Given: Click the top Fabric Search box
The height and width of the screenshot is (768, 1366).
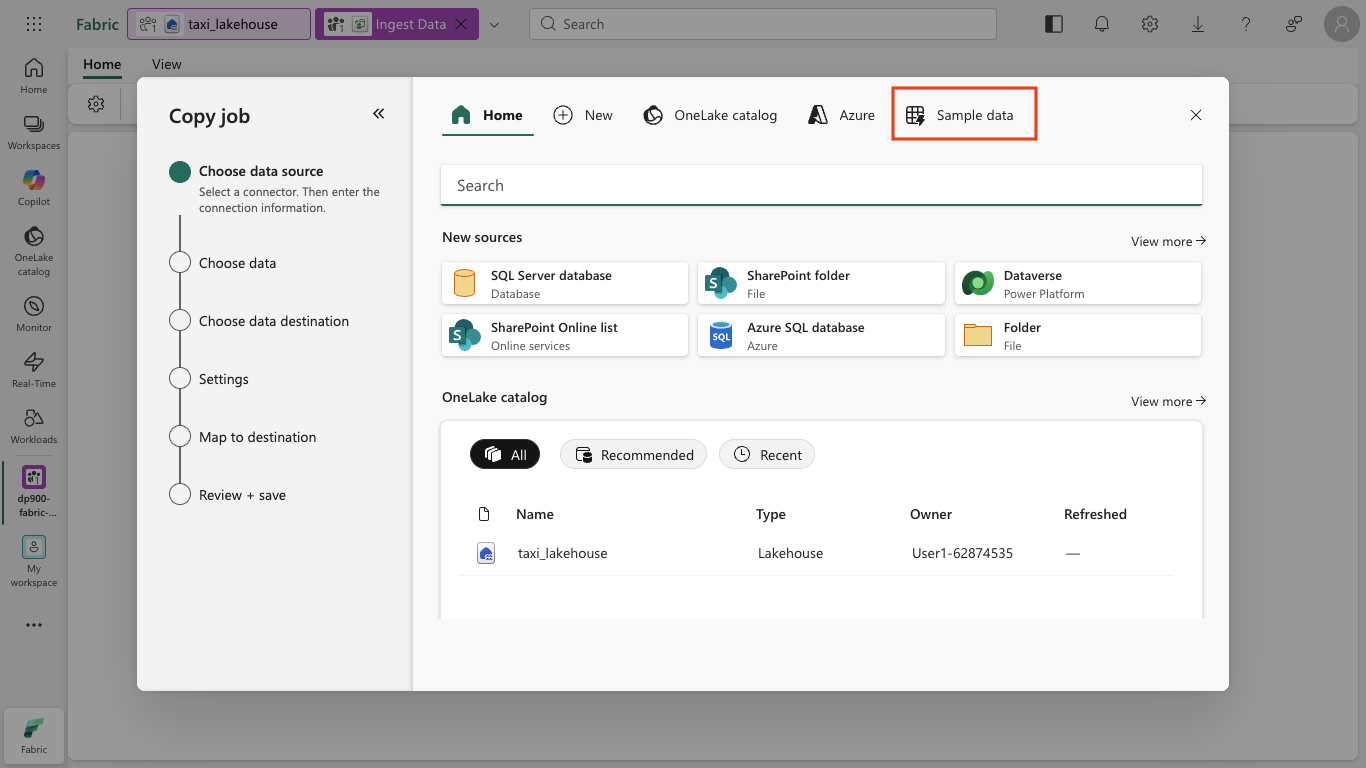Looking at the screenshot, I should [763, 24].
